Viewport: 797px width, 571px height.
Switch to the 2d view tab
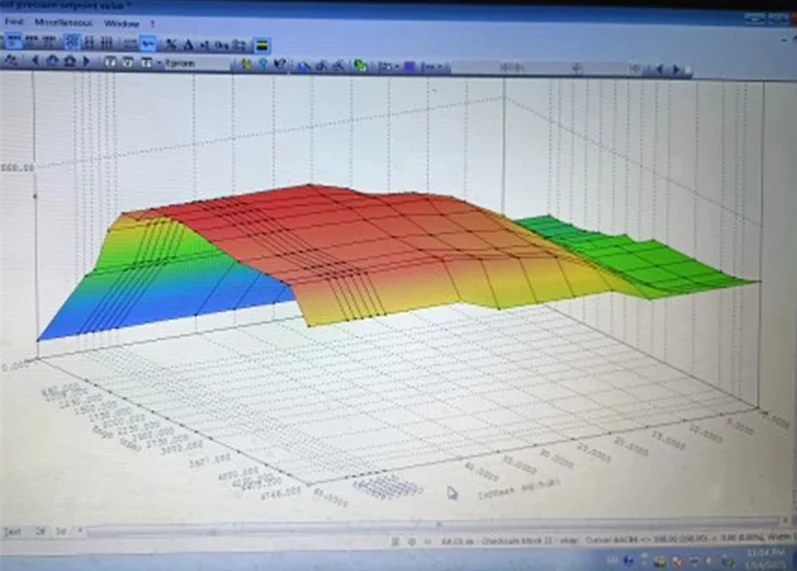click(41, 531)
